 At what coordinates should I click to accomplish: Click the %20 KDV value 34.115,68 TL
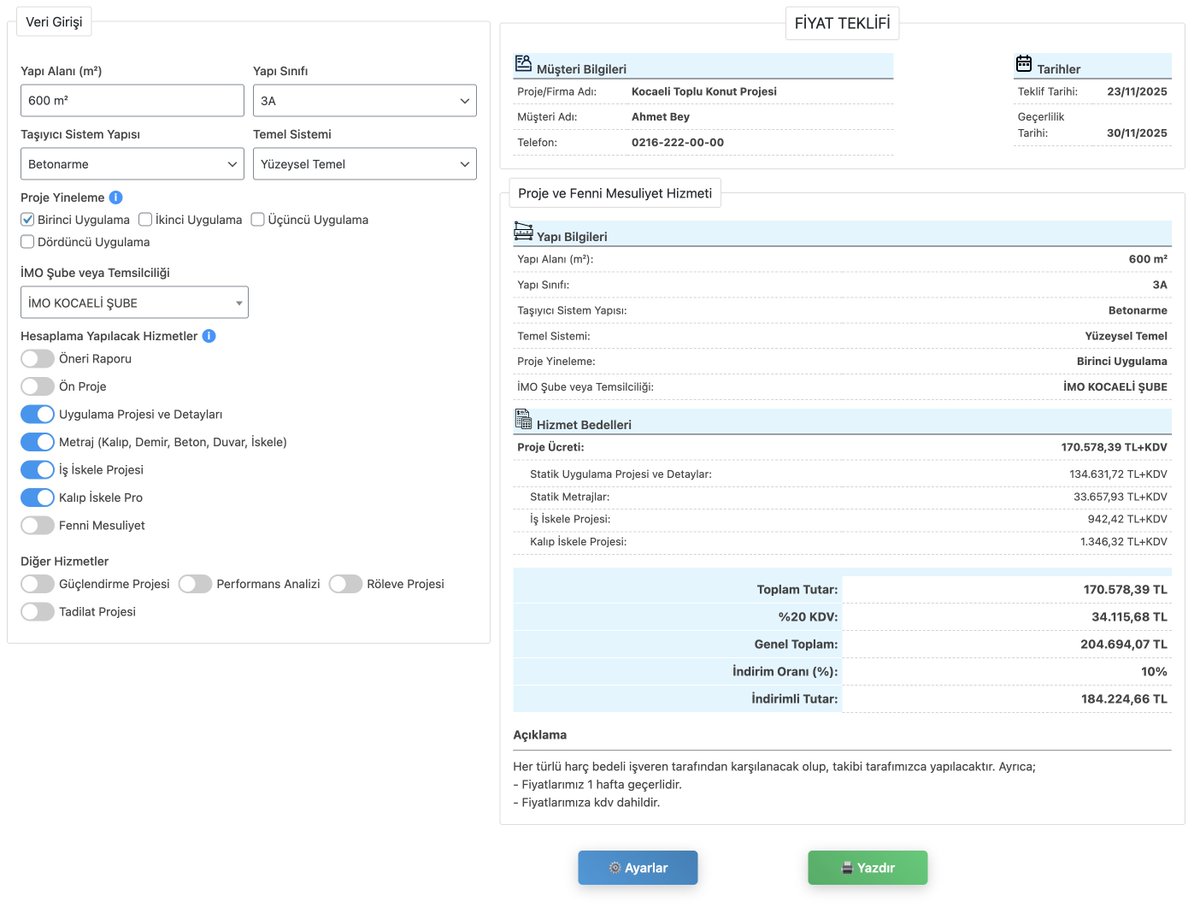click(x=1129, y=617)
